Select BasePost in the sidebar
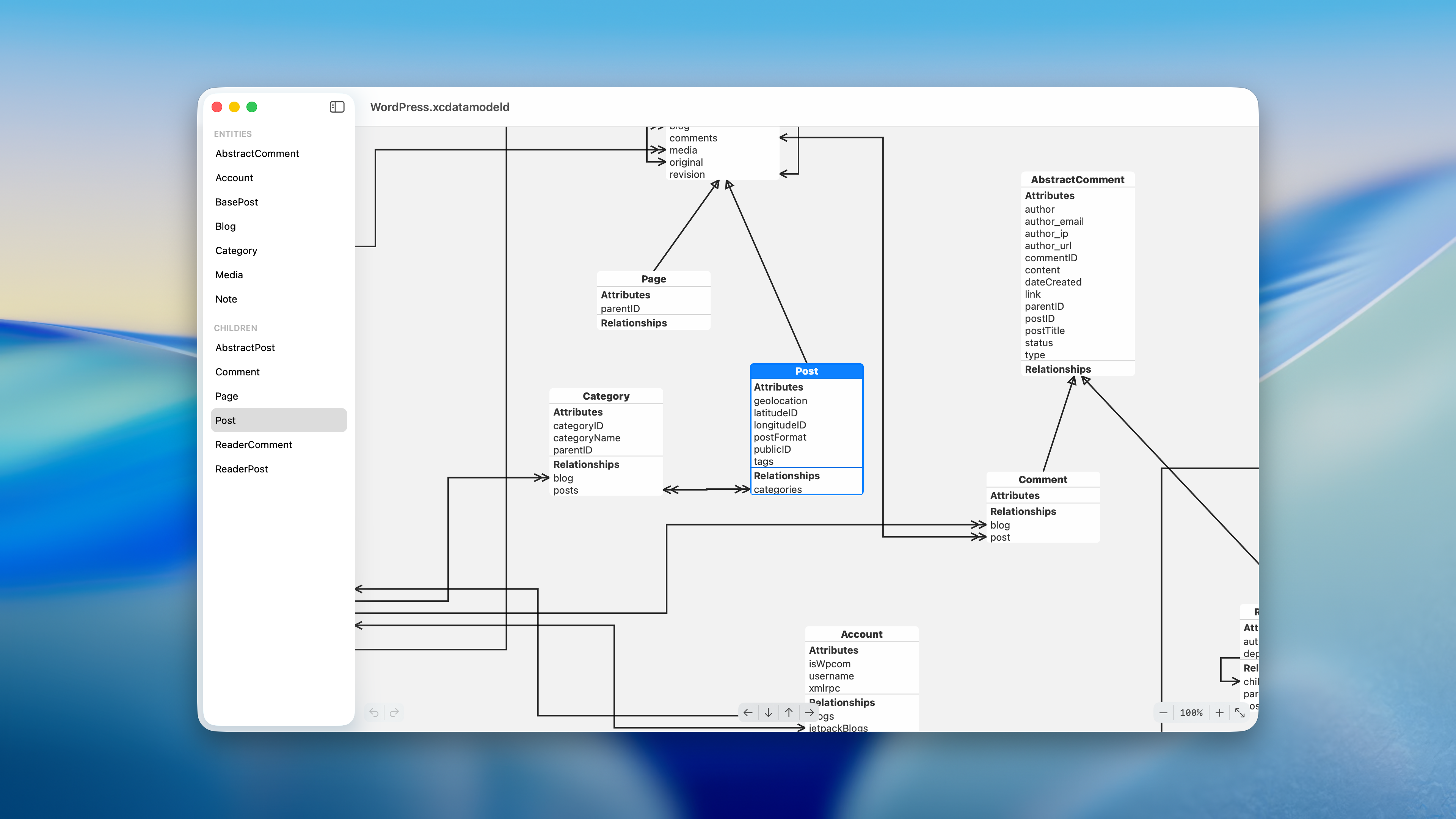This screenshot has width=1456, height=819. tap(279, 202)
